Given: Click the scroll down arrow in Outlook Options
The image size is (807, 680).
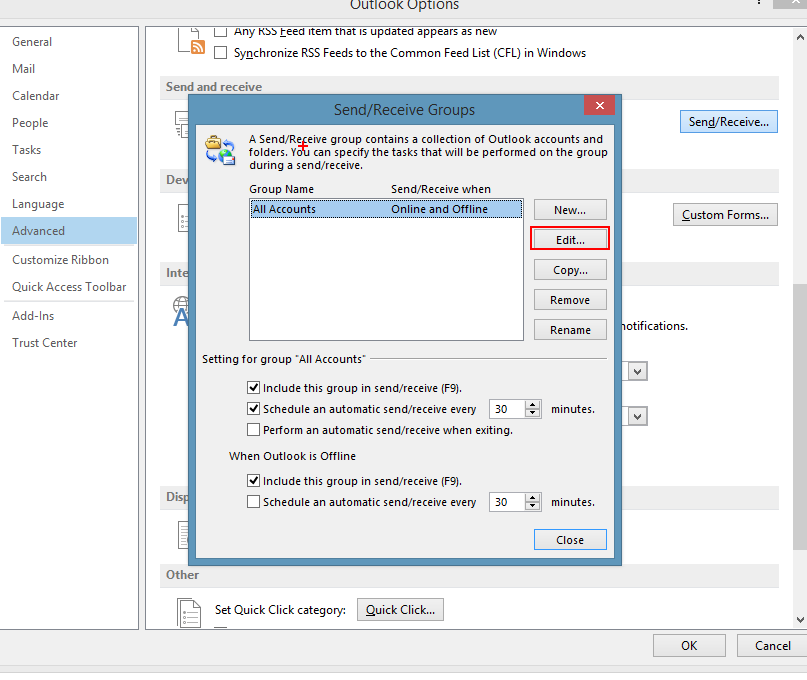Looking at the screenshot, I should tap(800, 620).
